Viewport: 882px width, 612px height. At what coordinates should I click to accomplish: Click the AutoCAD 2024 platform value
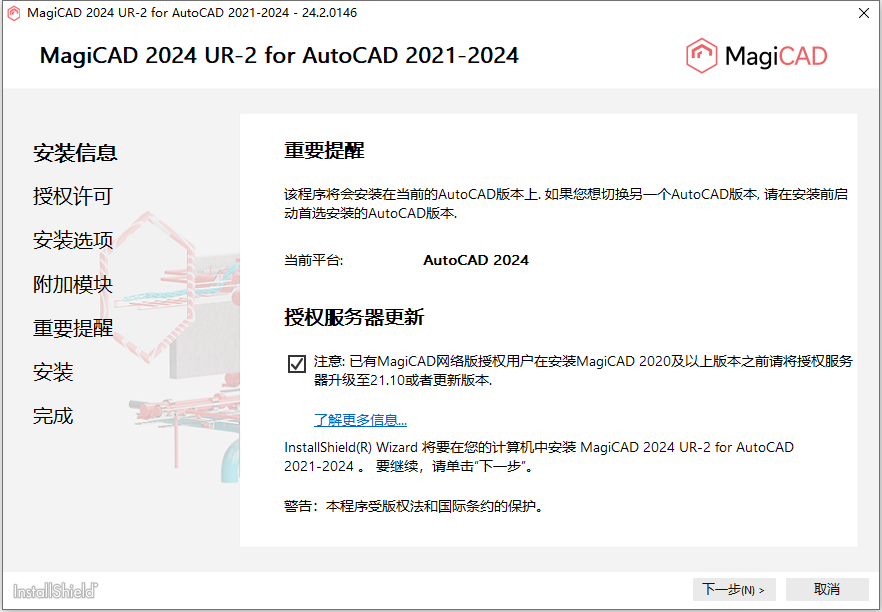pyautogui.click(x=476, y=260)
